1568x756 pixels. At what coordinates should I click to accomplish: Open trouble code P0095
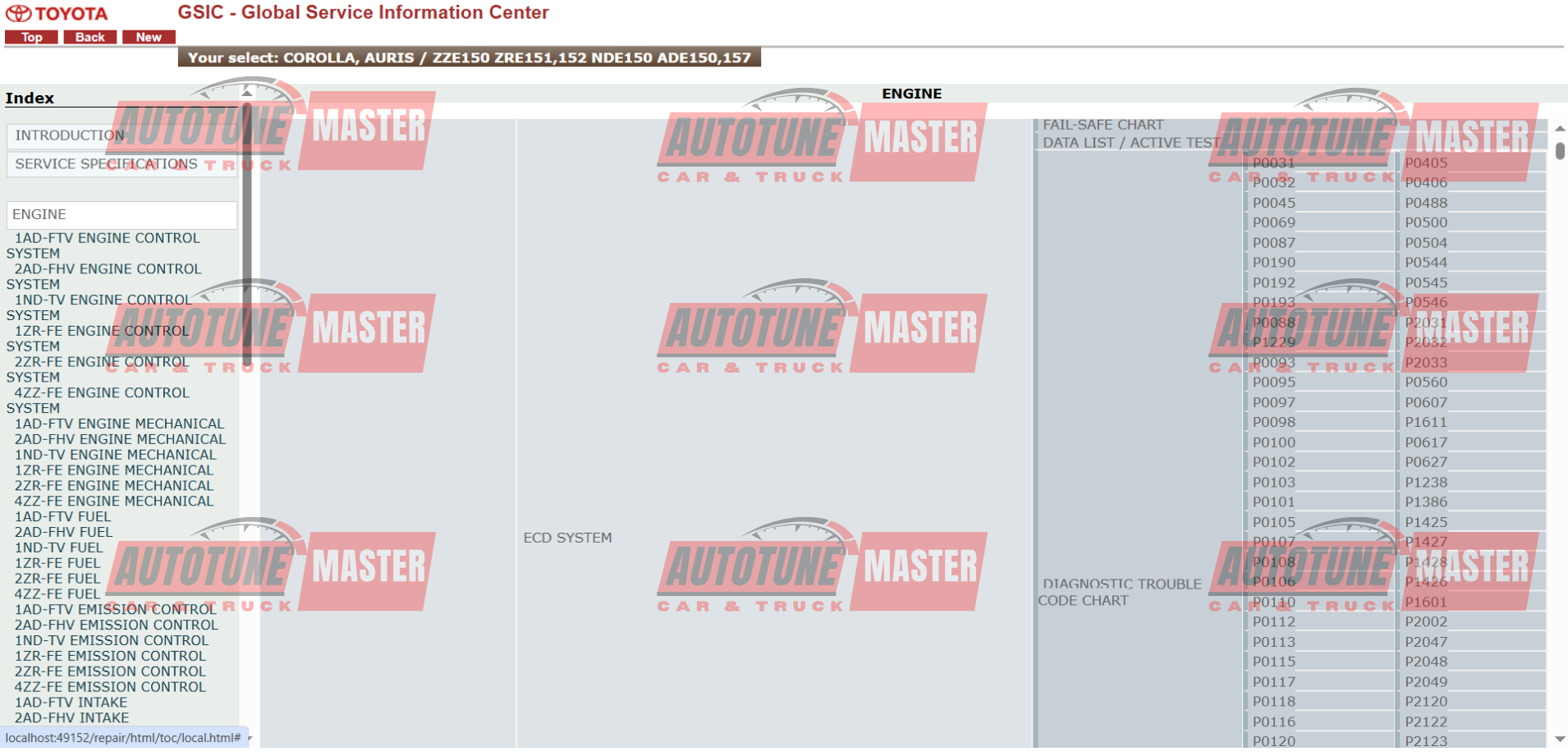(1274, 383)
